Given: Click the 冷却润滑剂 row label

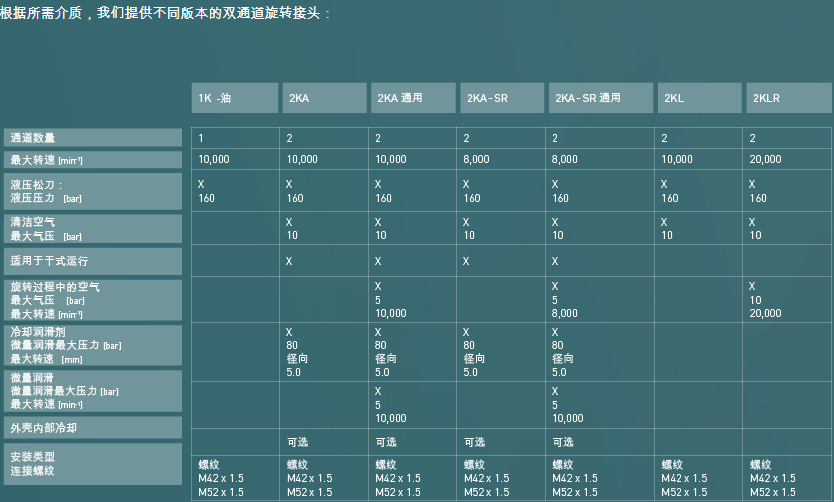Looking at the screenshot, I should coord(93,345).
